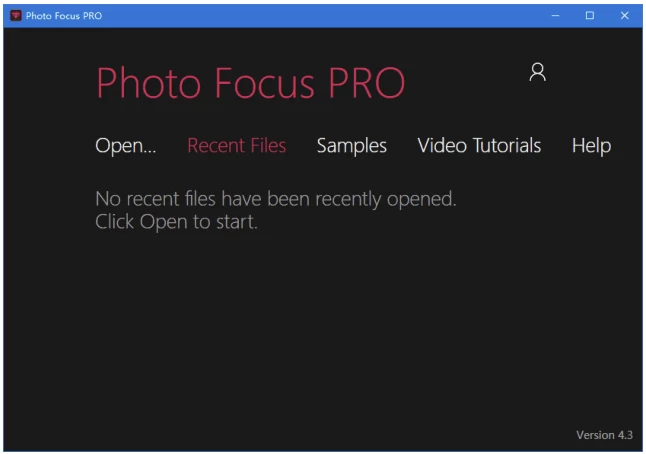The height and width of the screenshot is (454, 646).
Task: Close the Photo Focus PRO window
Action: click(624, 15)
